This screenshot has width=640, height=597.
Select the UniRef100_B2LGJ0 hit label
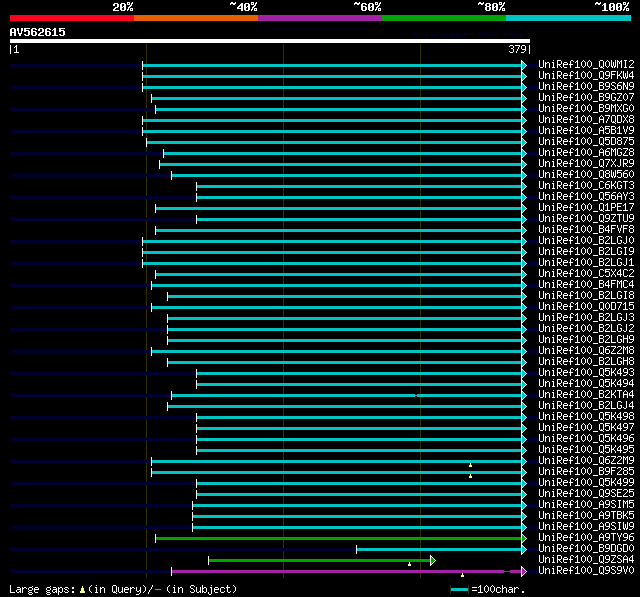tap(586, 241)
